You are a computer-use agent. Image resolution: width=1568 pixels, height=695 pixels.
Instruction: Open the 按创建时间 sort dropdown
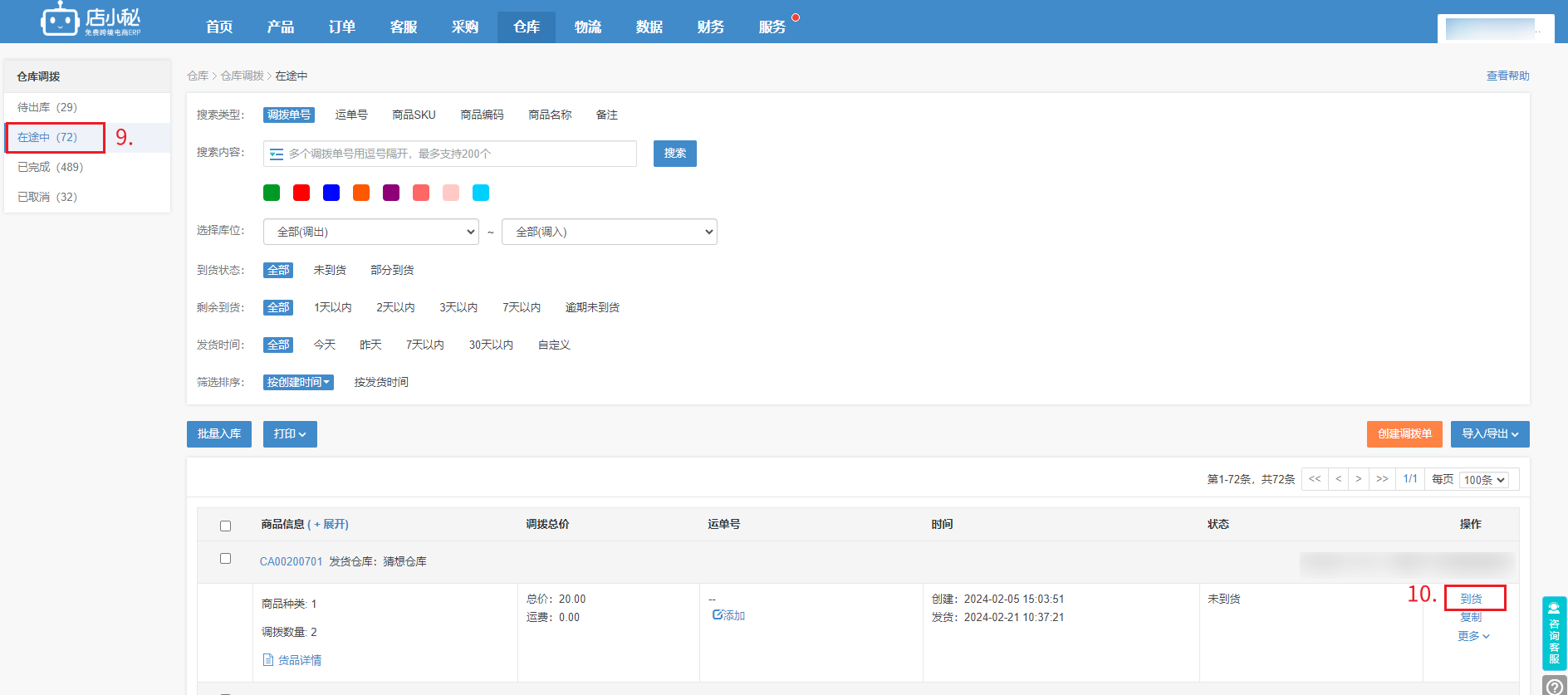point(298,382)
